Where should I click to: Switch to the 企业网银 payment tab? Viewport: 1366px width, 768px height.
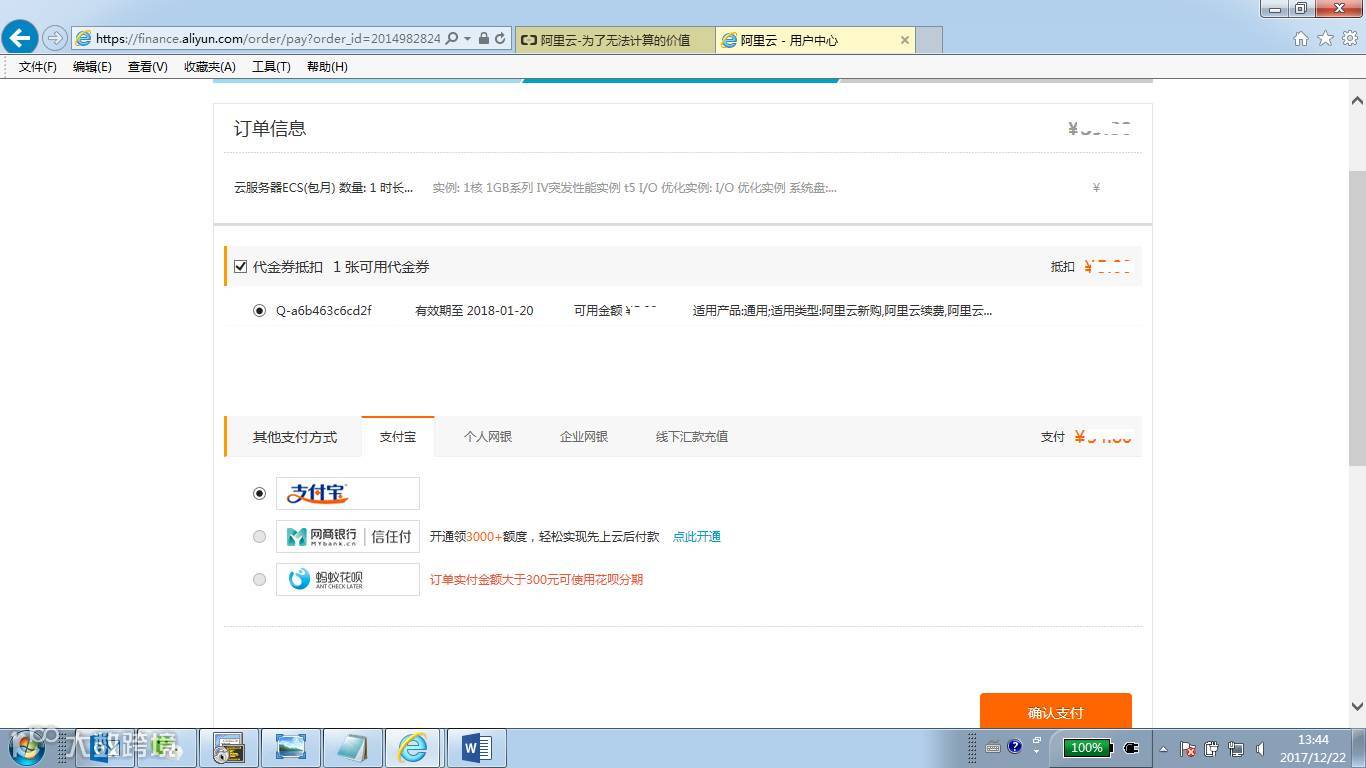tap(584, 437)
